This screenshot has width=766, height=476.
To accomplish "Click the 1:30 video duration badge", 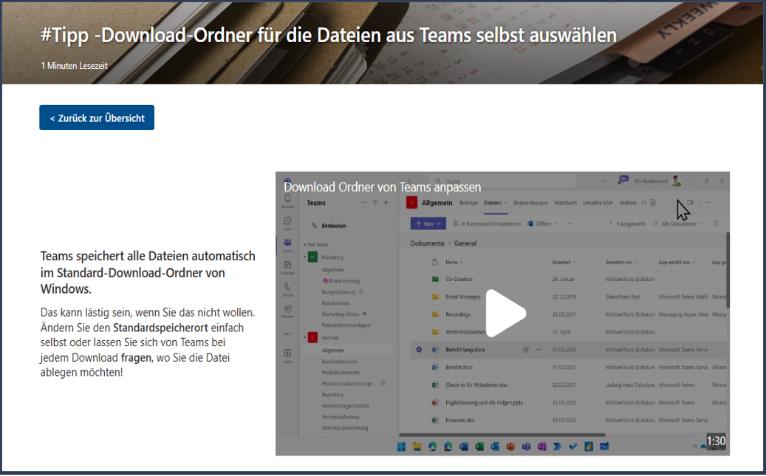I will [716, 441].
